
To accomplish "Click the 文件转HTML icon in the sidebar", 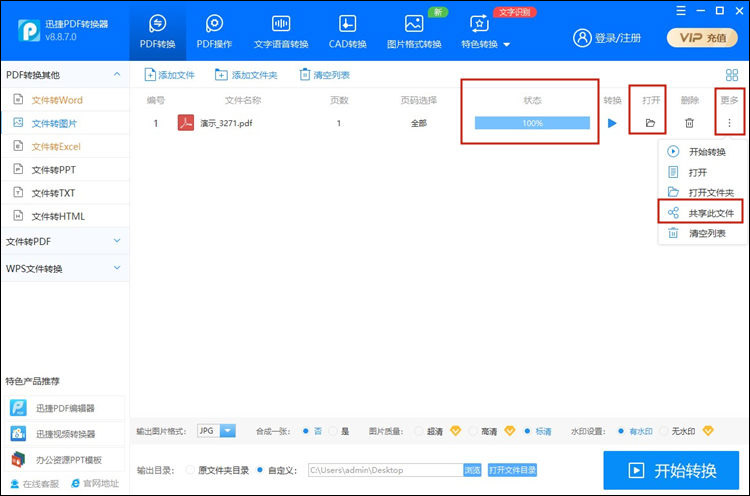I will coord(18,216).
